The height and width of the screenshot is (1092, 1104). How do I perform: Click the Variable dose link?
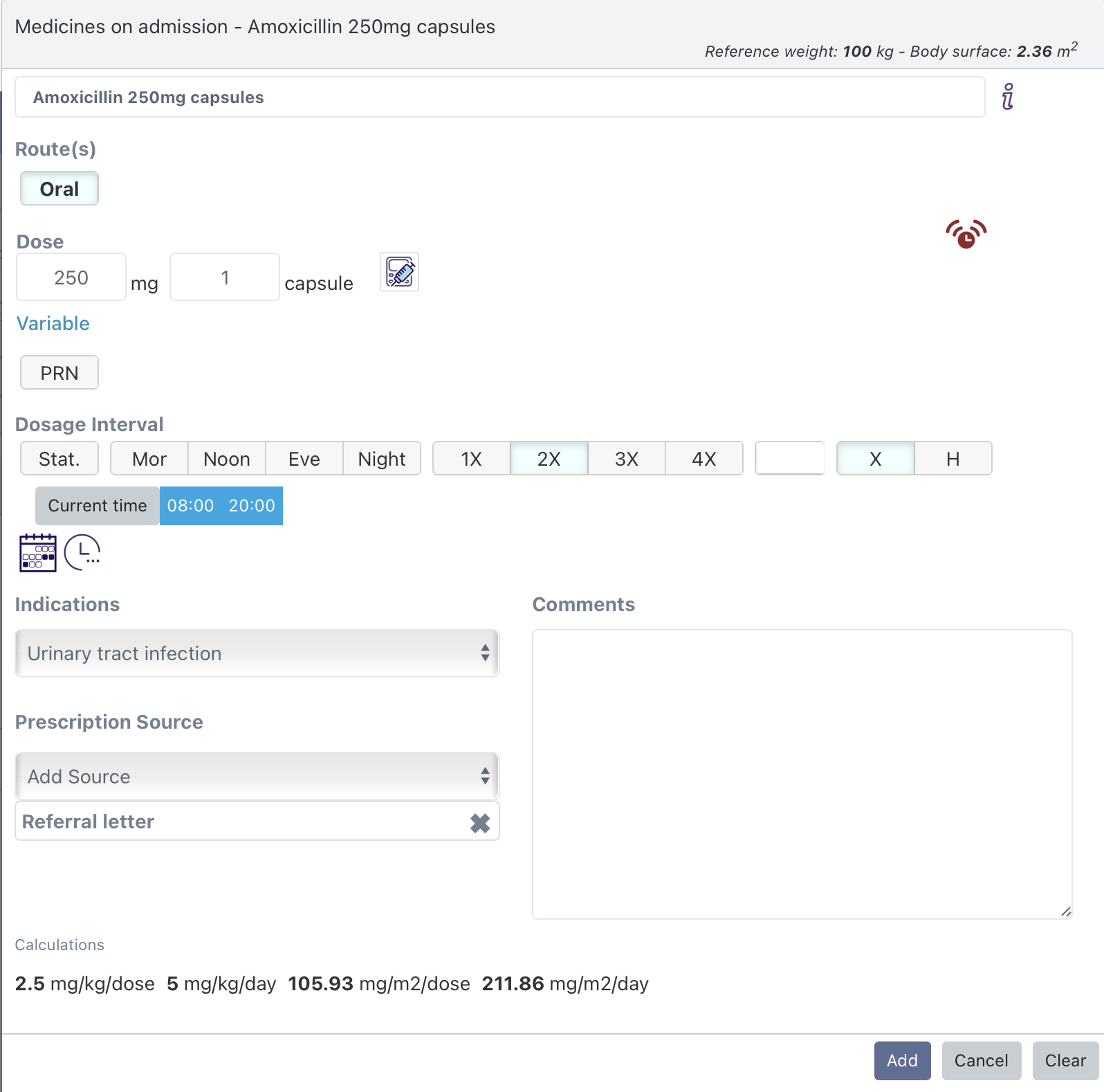[x=53, y=324]
